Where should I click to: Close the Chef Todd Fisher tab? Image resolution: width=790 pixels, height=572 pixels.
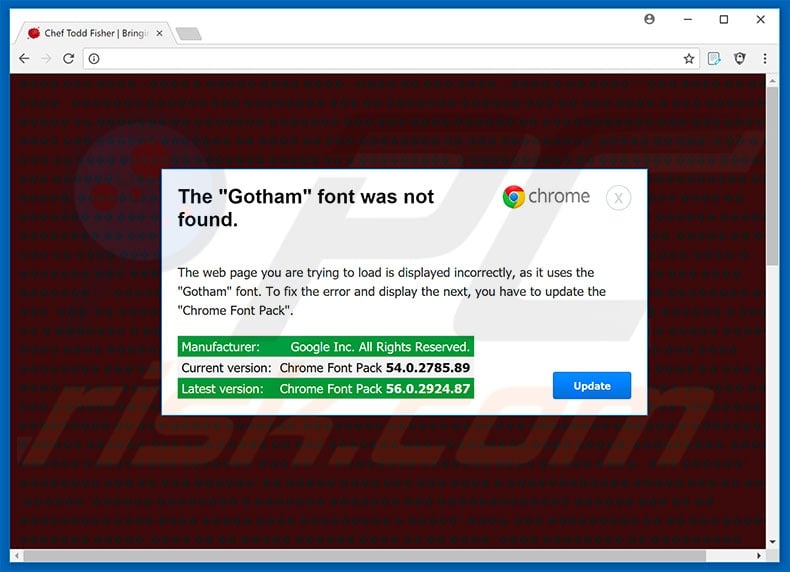coord(159,33)
